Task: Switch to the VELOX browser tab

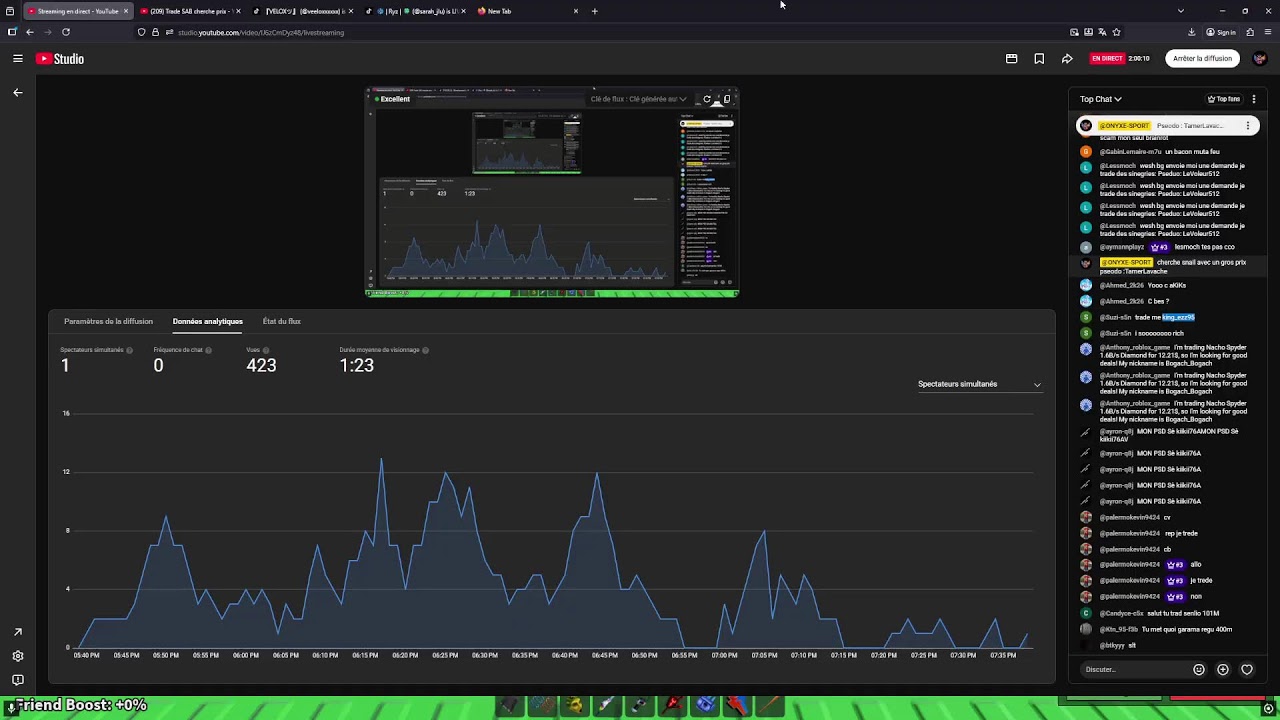Action: pos(303,11)
